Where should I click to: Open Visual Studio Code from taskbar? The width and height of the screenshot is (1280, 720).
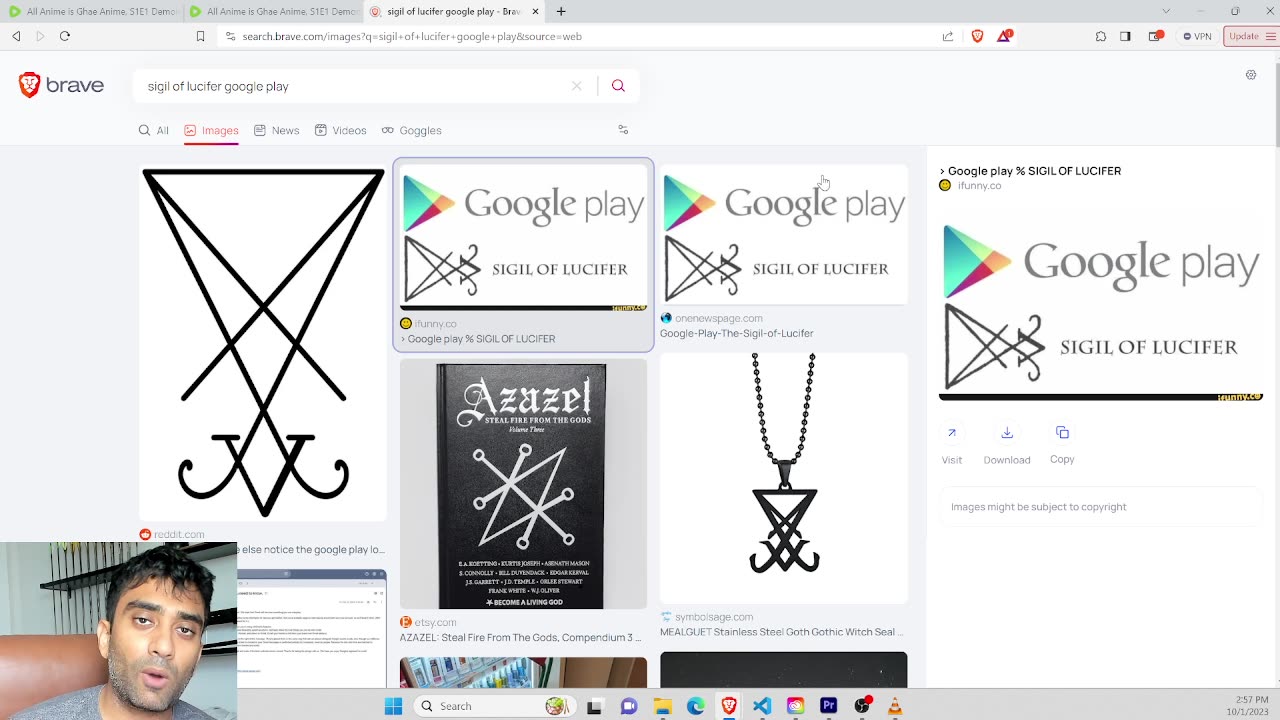tap(762, 706)
